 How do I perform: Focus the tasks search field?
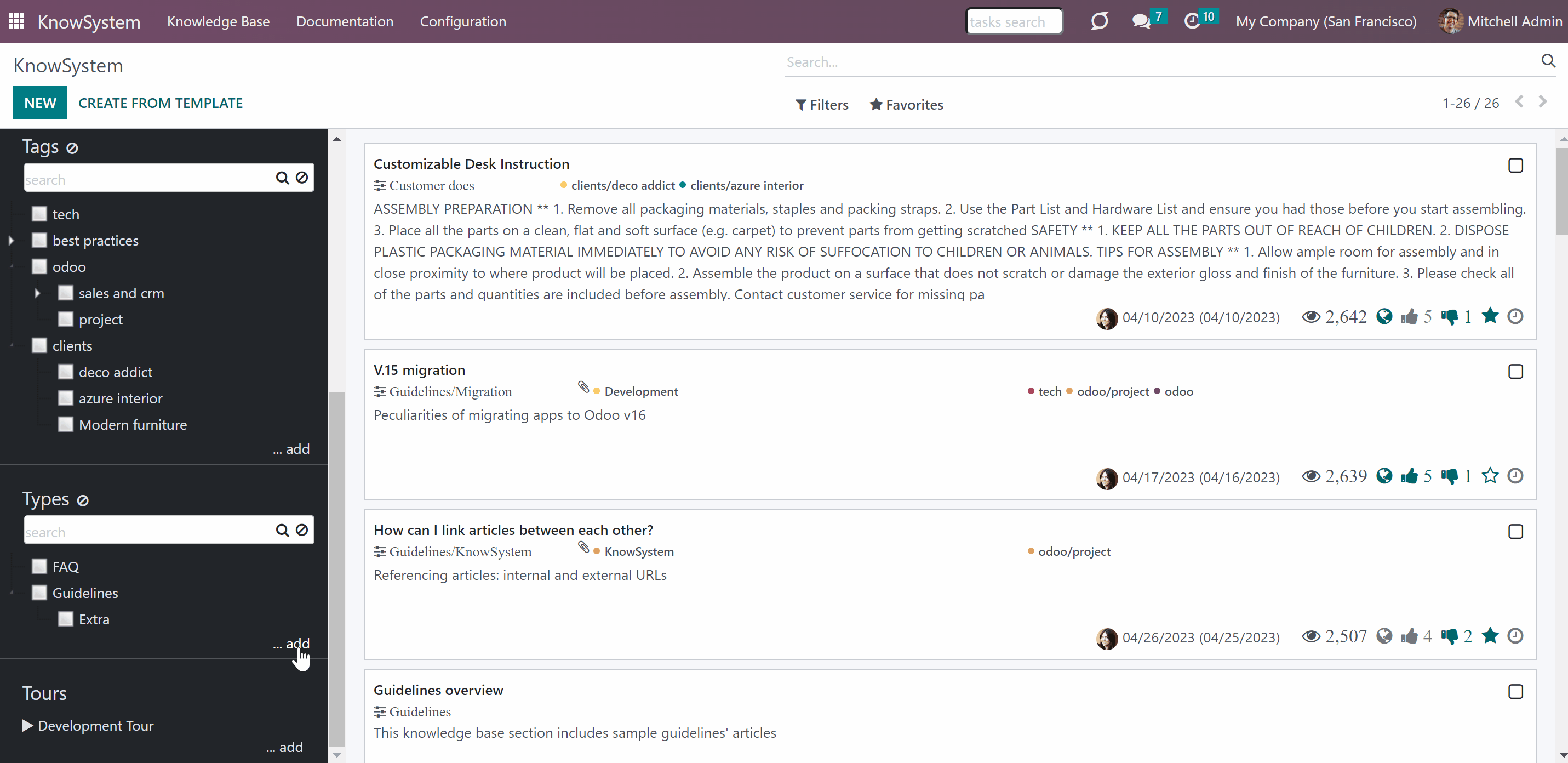pyautogui.click(x=1014, y=21)
